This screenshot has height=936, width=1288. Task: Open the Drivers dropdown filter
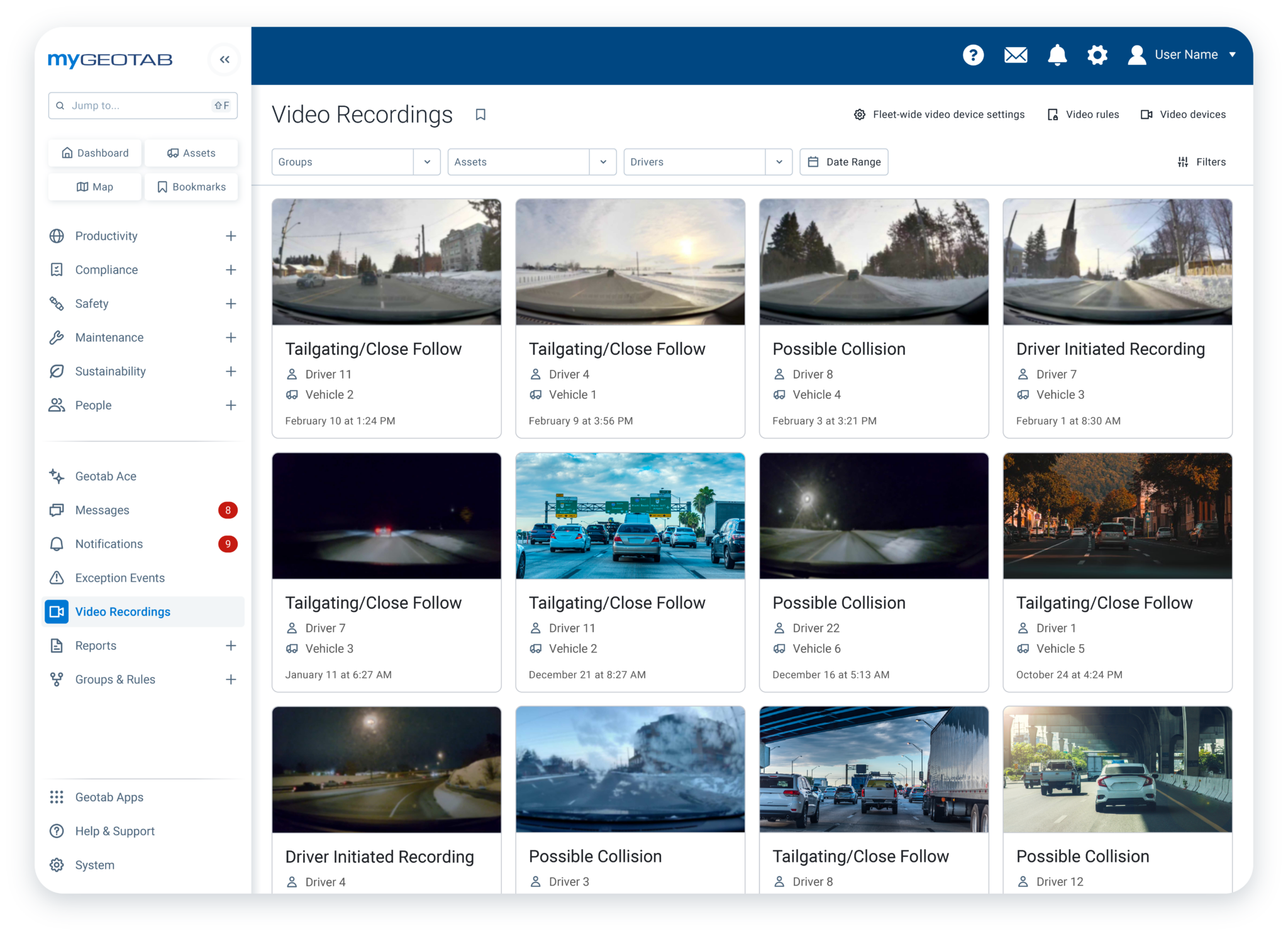708,162
